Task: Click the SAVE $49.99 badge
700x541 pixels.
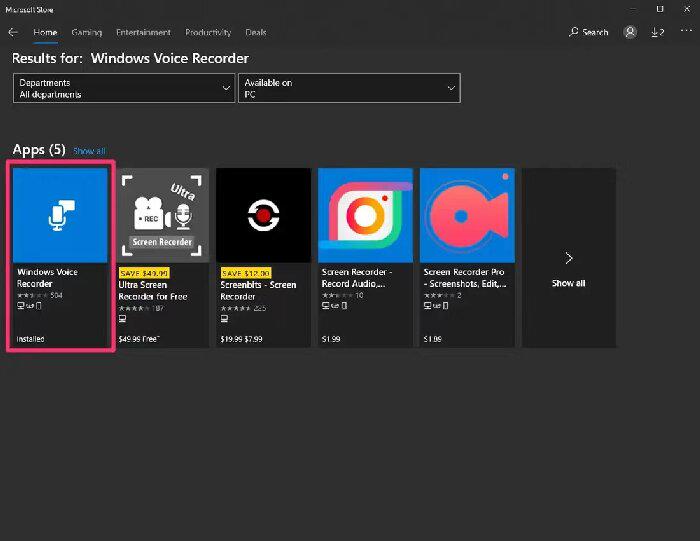Action: pyautogui.click(x=144, y=273)
